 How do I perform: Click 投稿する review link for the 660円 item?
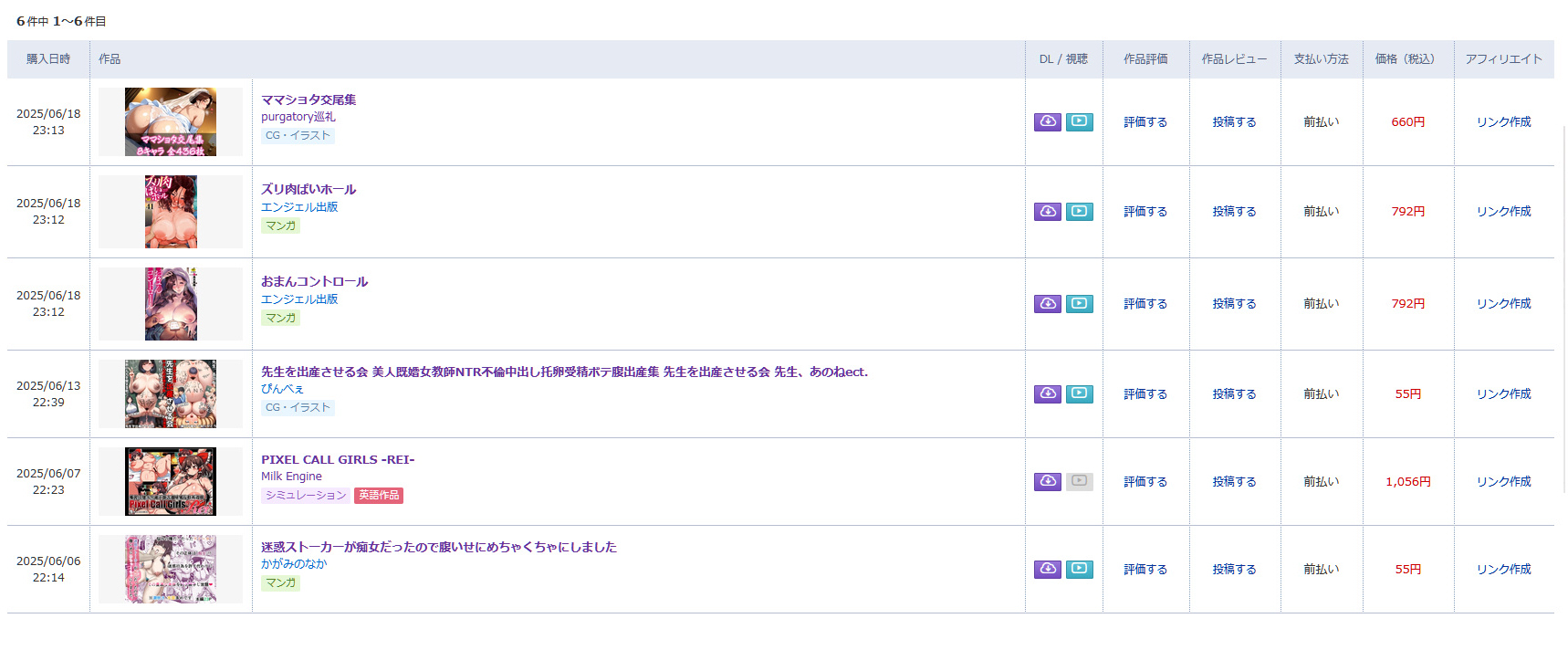(1234, 122)
